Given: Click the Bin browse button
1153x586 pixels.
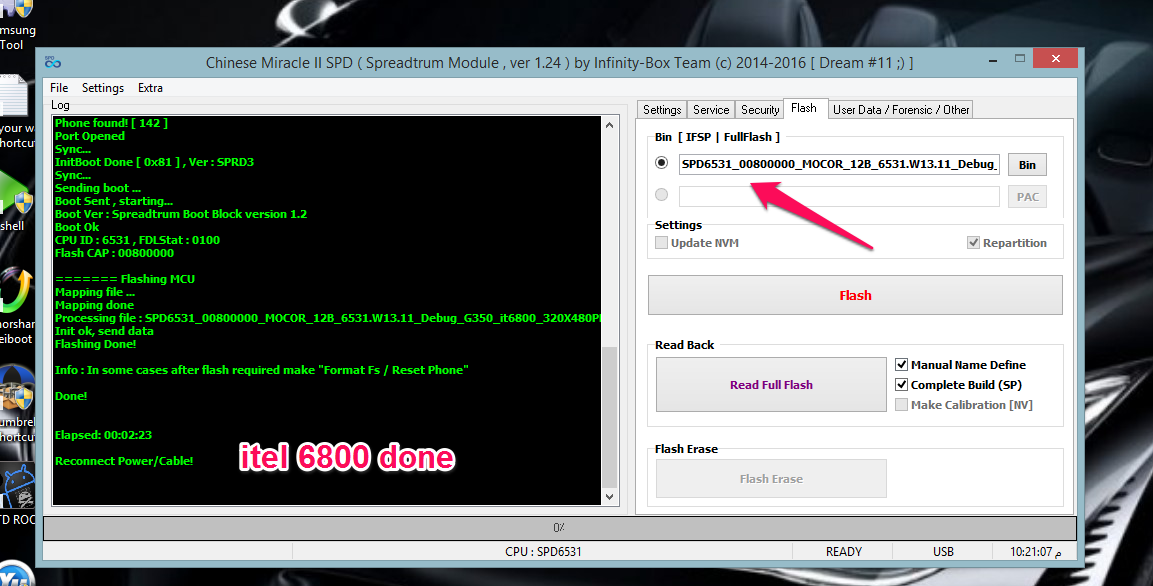Looking at the screenshot, I should (1027, 165).
